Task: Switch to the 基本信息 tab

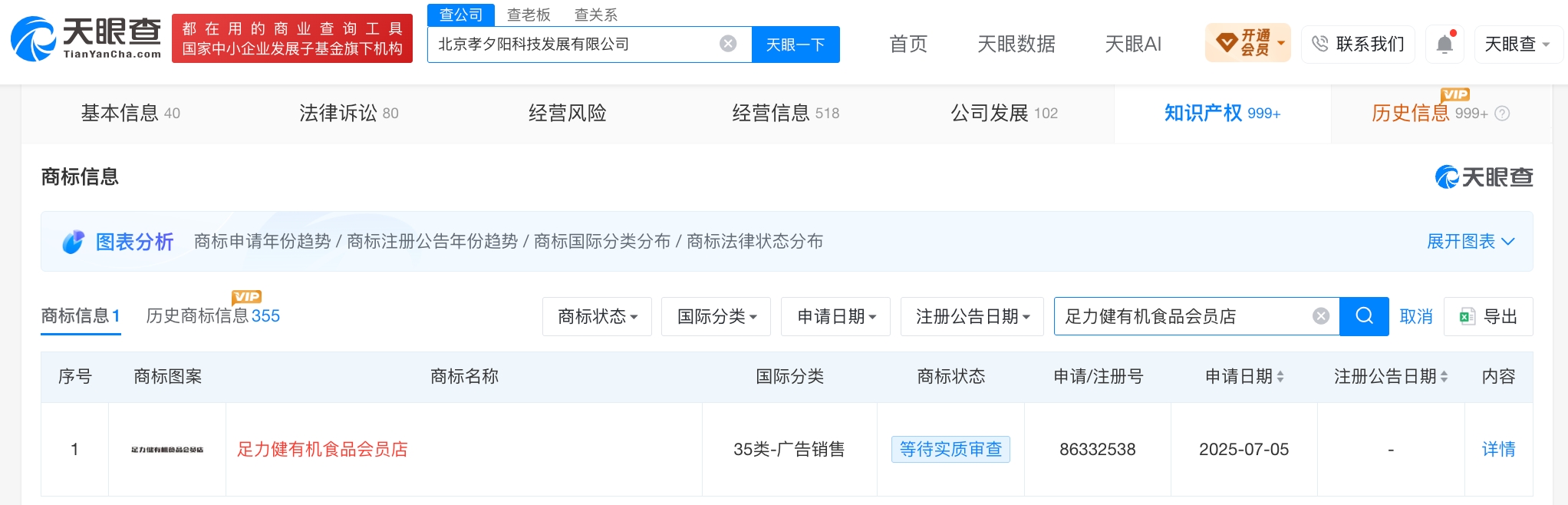Action: coord(130,114)
